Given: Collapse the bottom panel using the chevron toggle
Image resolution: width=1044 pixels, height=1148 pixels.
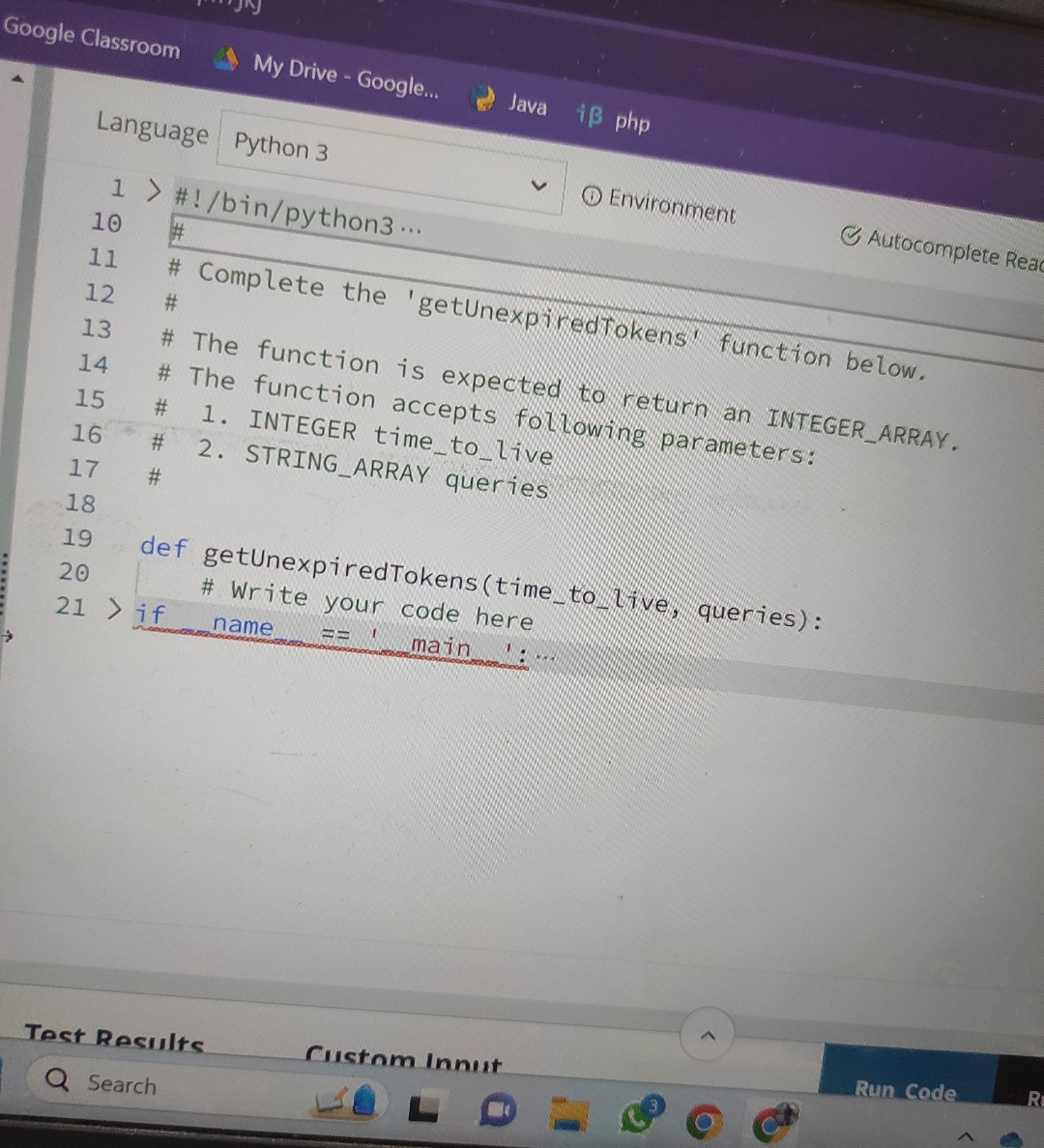Looking at the screenshot, I should [708, 1035].
